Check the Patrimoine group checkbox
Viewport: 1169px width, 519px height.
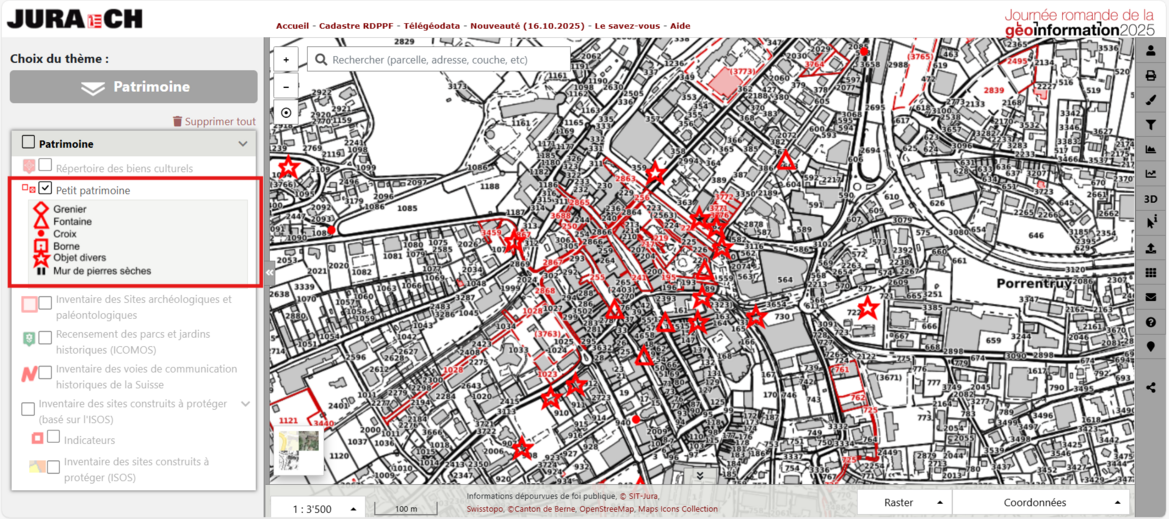tap(28, 143)
